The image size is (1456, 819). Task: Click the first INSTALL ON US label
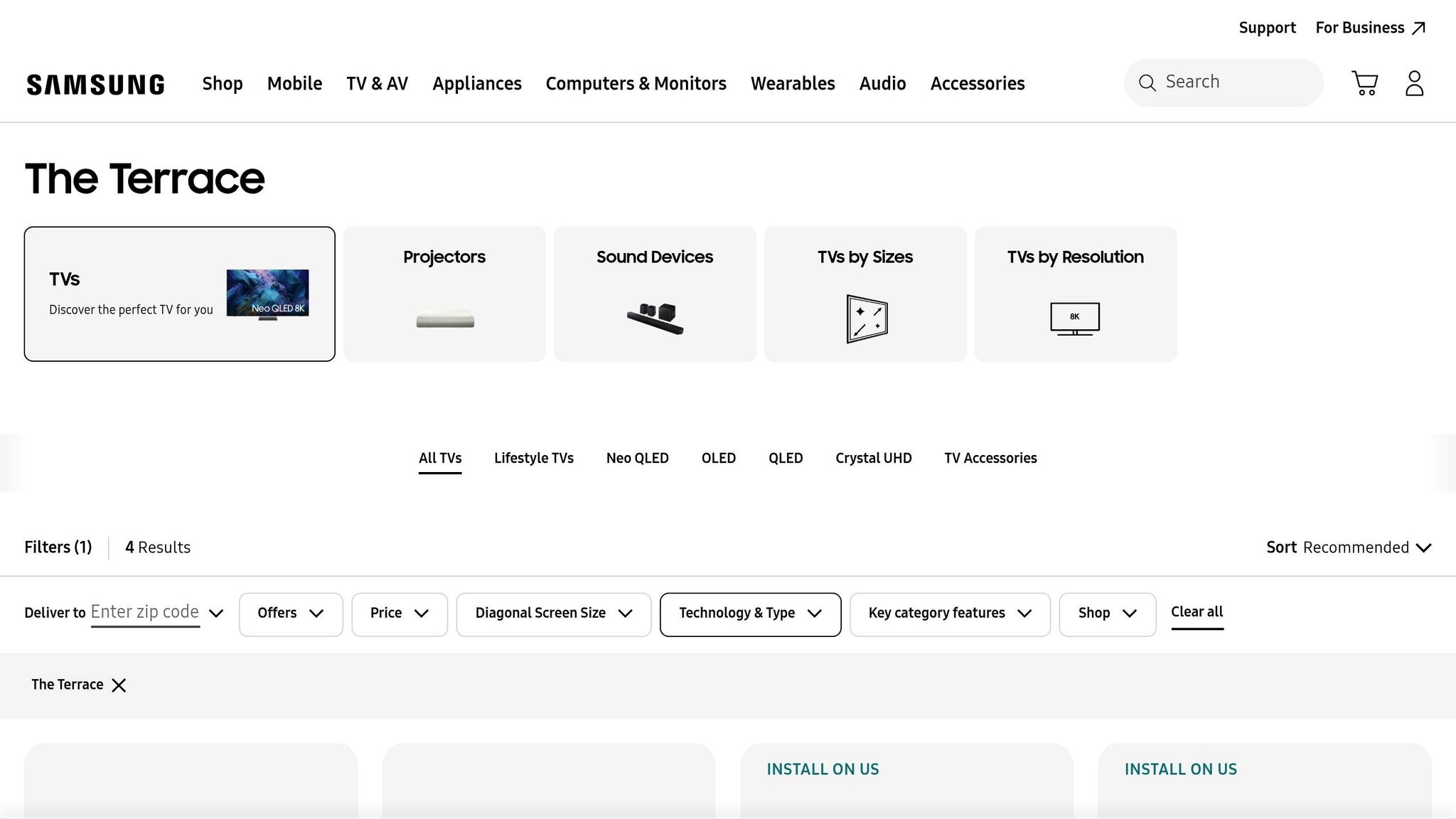tap(823, 769)
